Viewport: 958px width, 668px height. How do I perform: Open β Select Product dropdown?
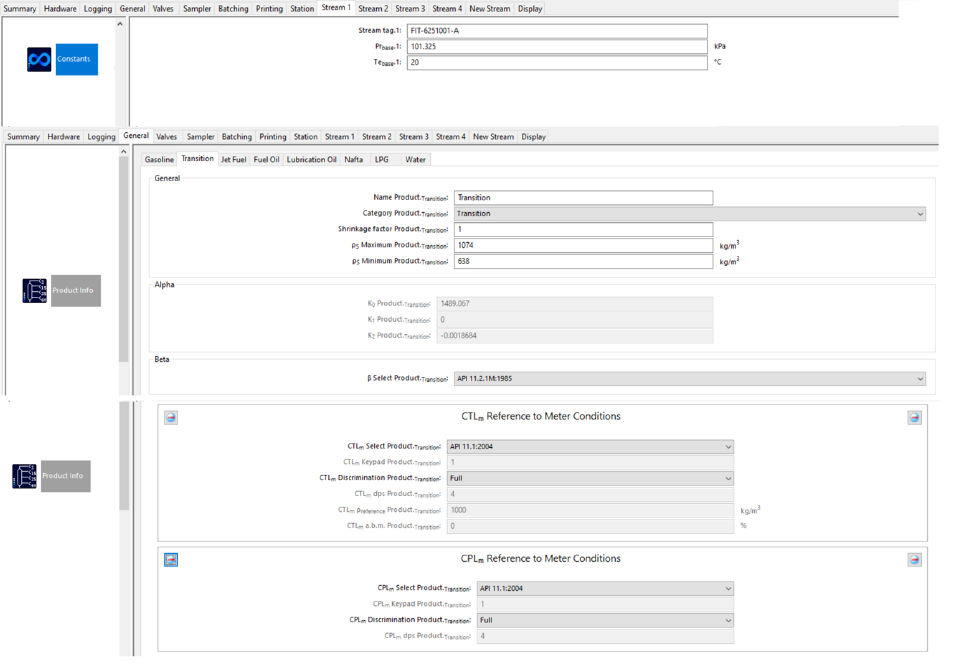690,378
